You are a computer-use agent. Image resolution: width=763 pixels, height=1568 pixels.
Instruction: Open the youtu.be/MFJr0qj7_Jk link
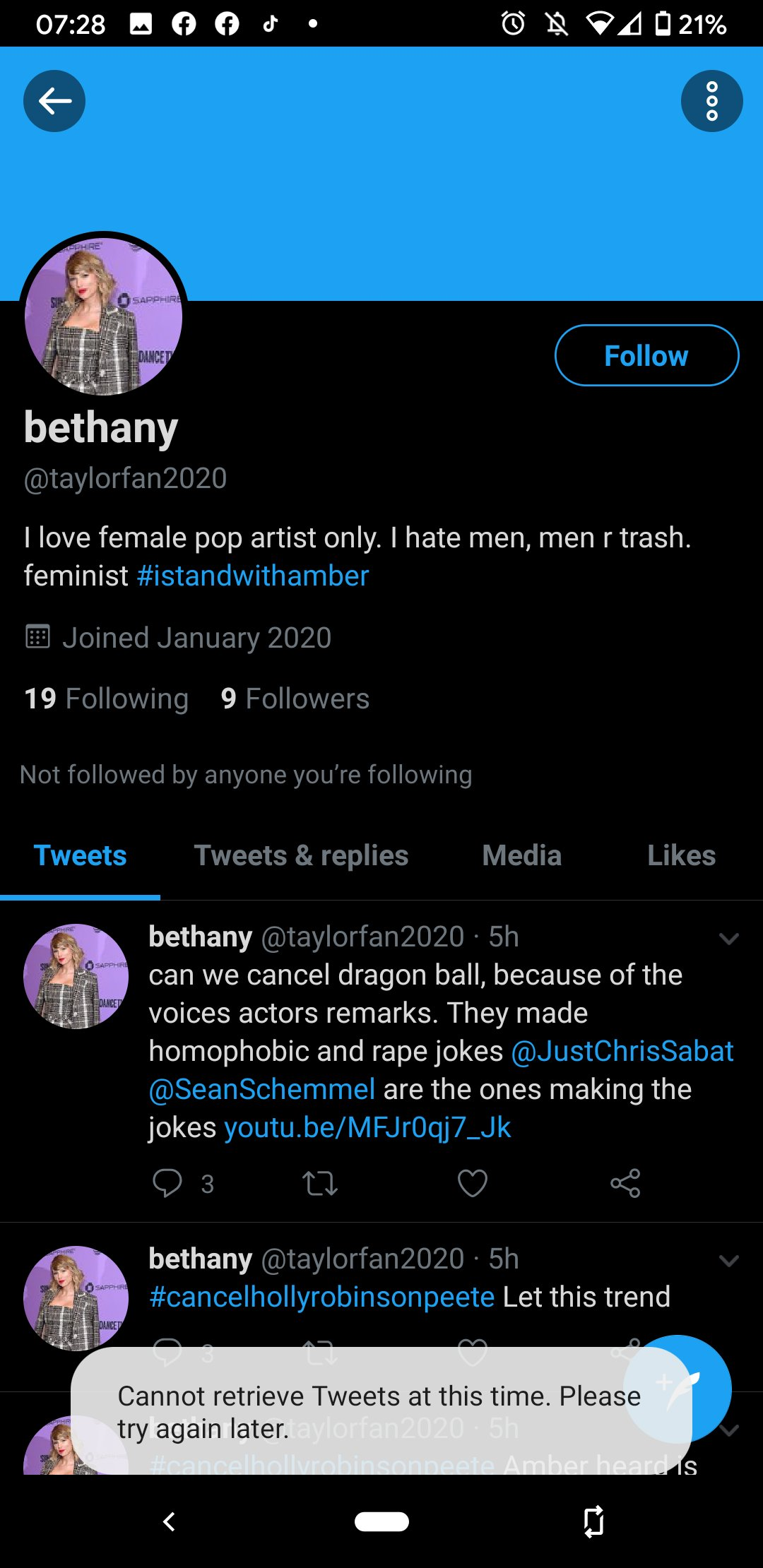367,1128
